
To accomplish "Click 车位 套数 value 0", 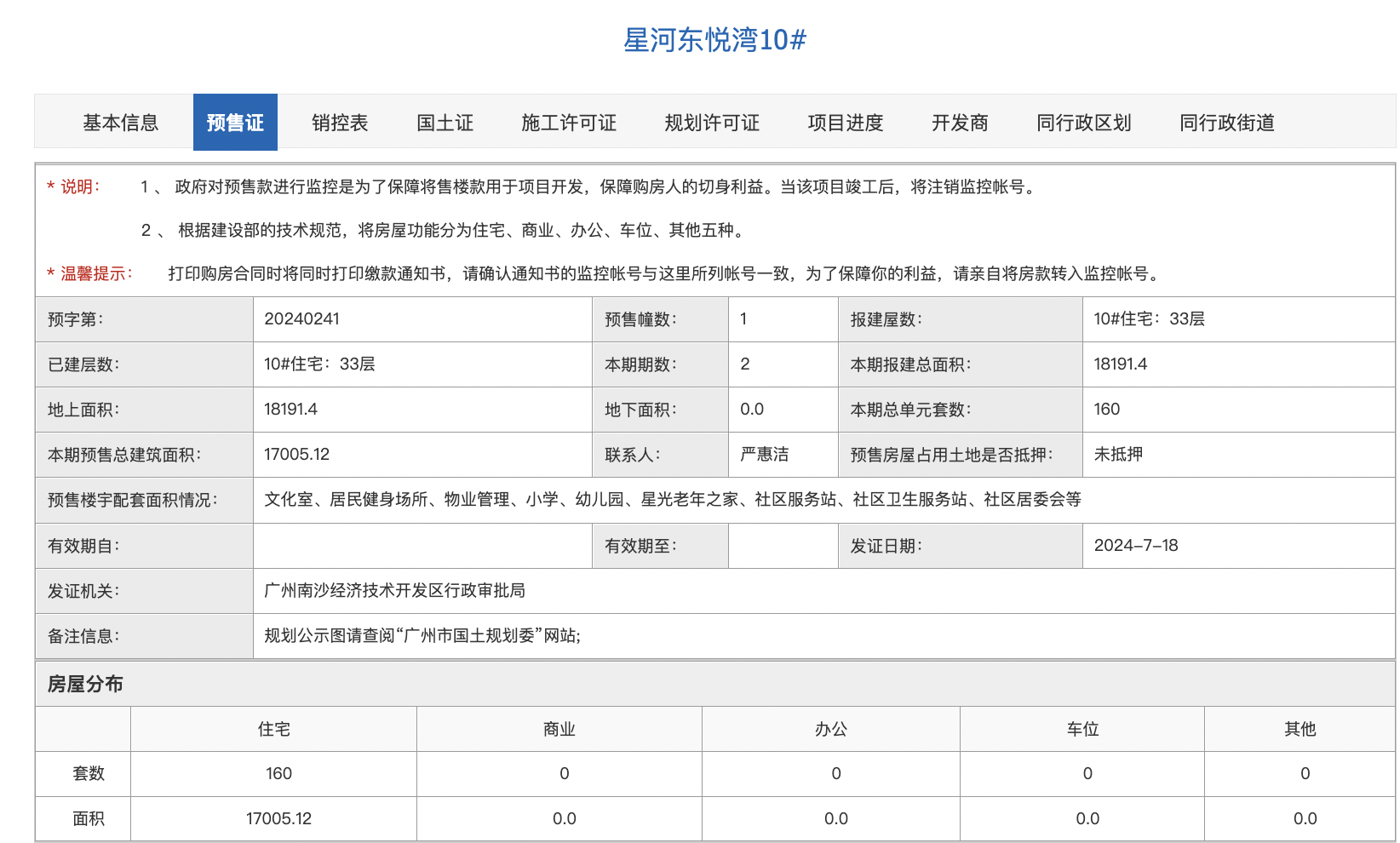I will tap(1087, 773).
